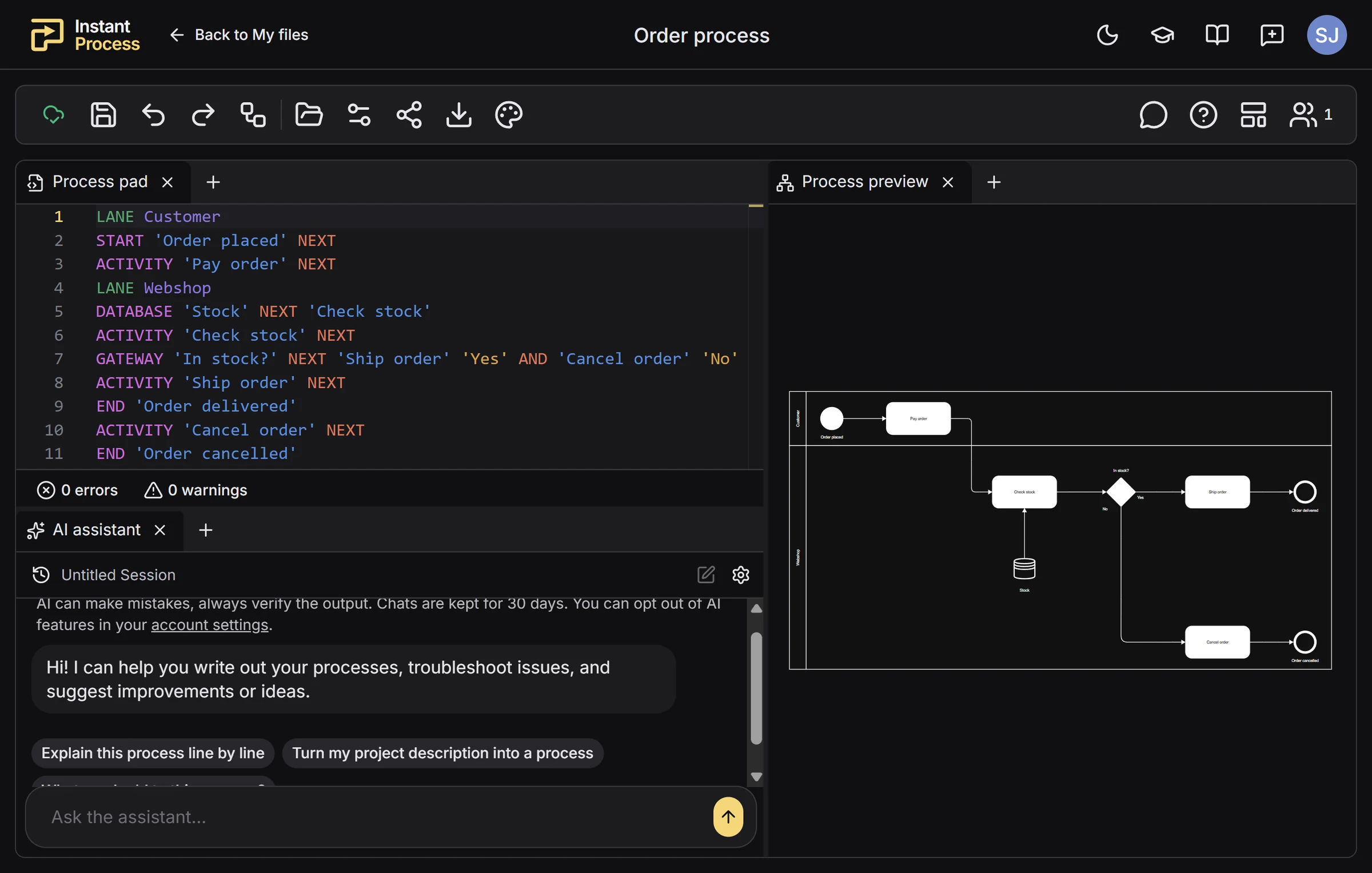Select the AI assistant tab
This screenshot has width=1372, height=873.
tap(96, 530)
